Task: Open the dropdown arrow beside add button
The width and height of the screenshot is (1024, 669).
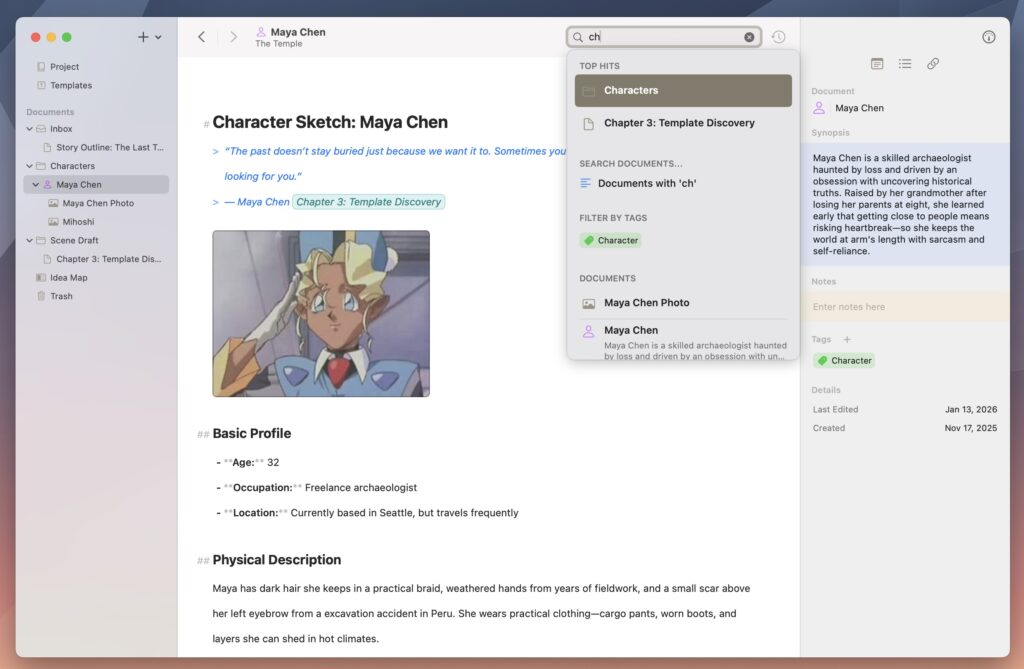Action: click(x=158, y=37)
